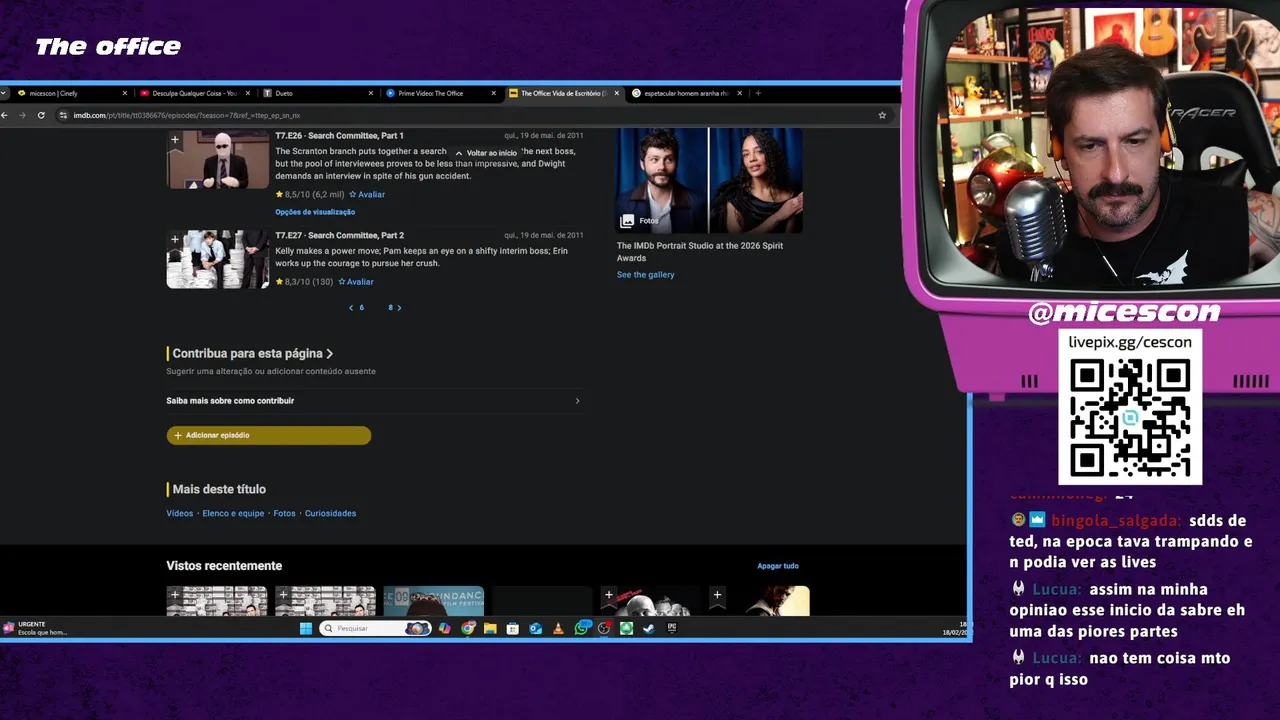Open Outlook from taskbar

[x=535, y=628]
